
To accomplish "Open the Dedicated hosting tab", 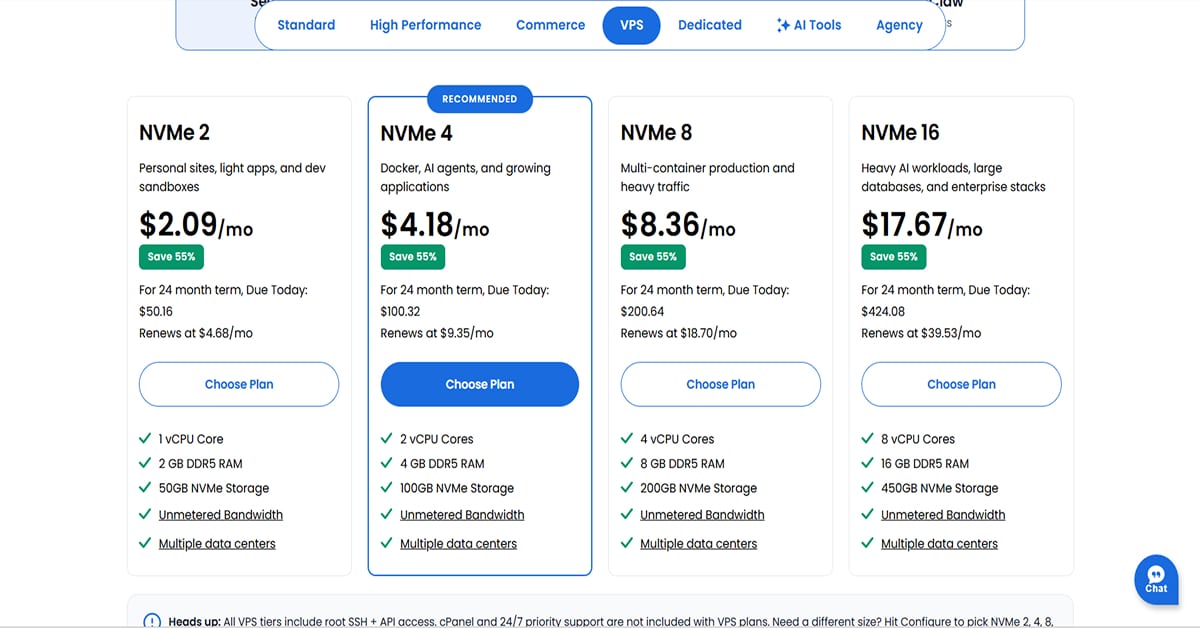I will click(x=710, y=25).
